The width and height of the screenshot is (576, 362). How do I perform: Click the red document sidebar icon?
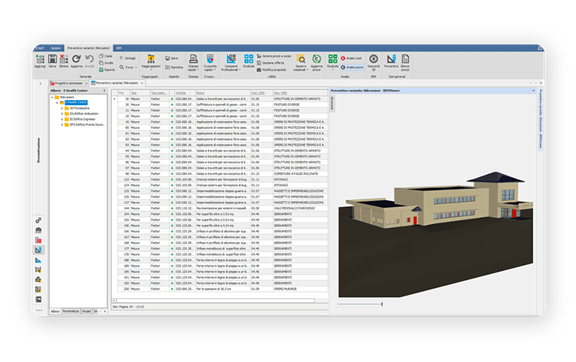[38, 240]
